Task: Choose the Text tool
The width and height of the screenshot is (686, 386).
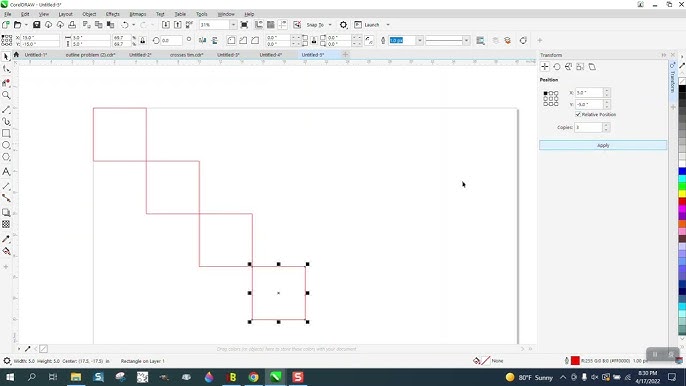Action: [x=6, y=172]
